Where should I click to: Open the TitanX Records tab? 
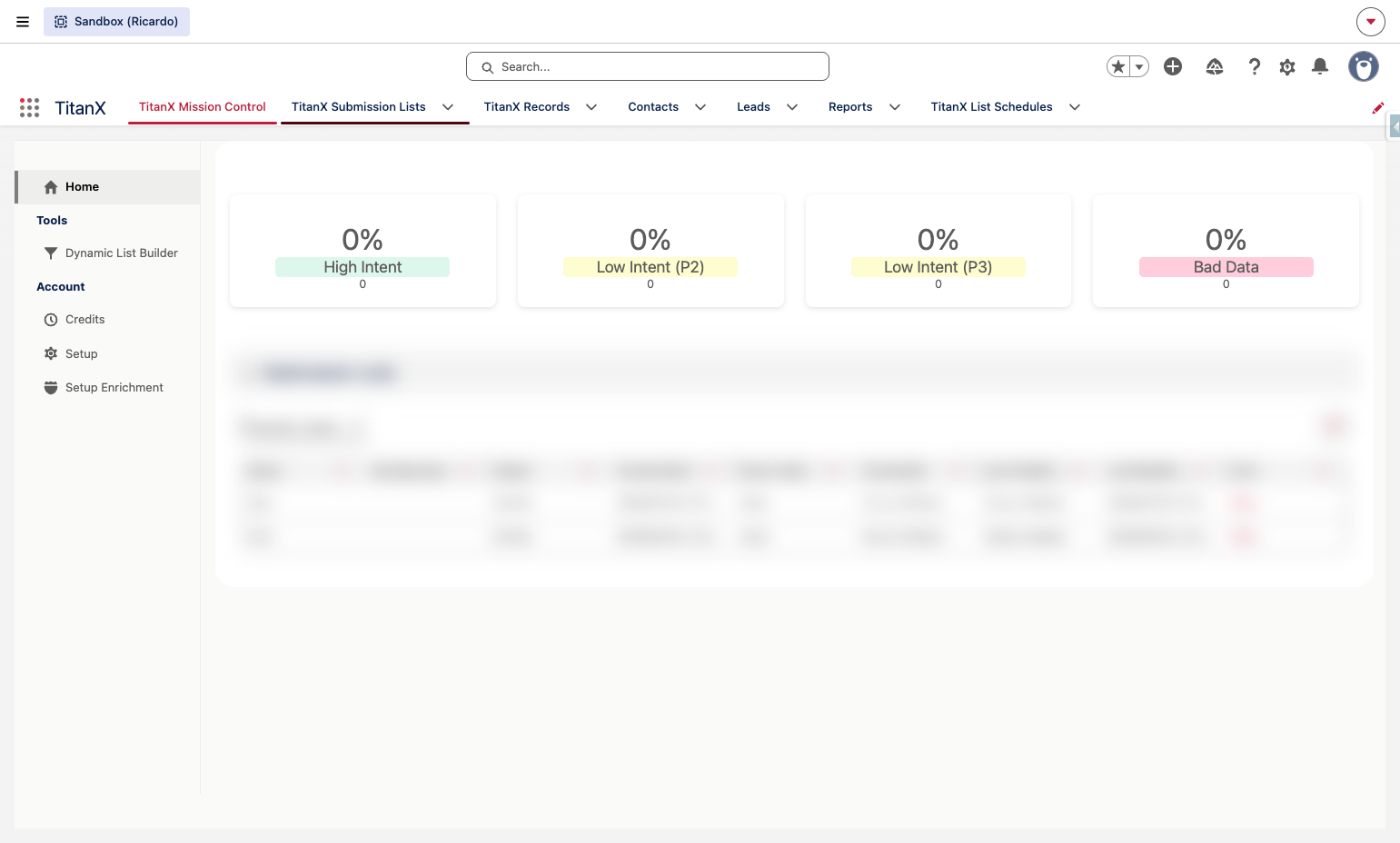coord(527,107)
